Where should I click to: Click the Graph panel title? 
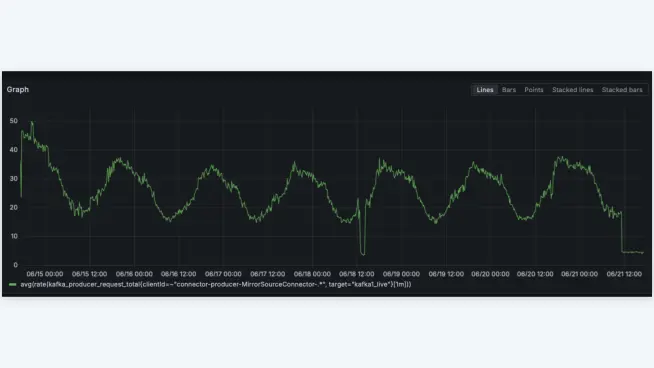point(18,89)
